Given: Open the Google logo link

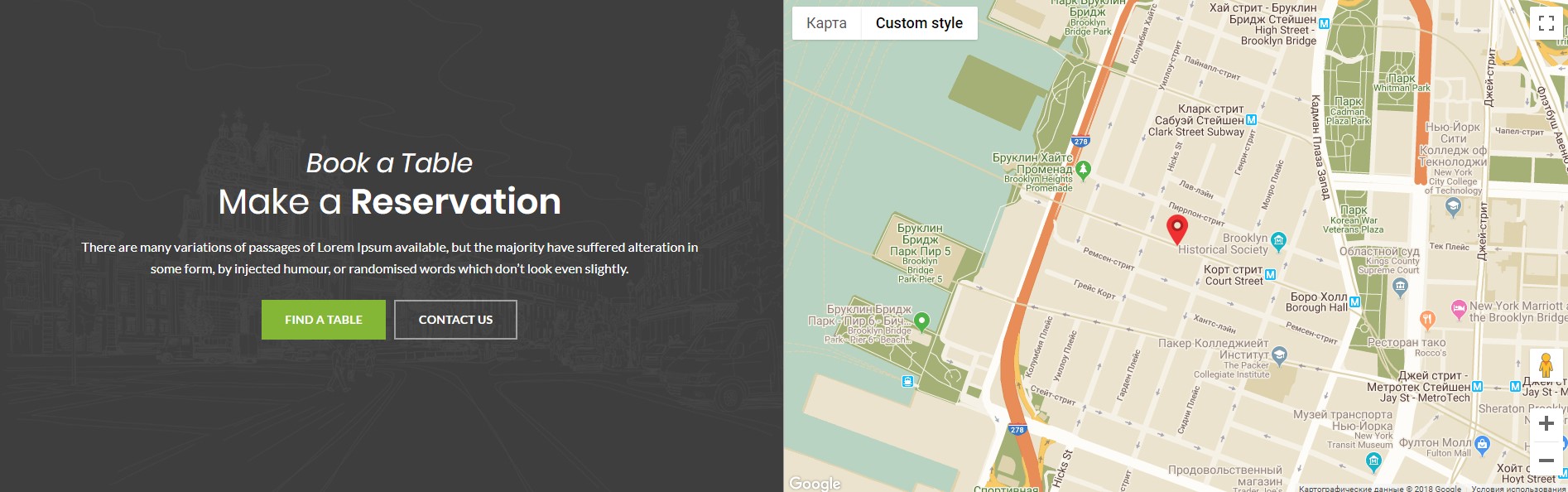Looking at the screenshot, I should click(815, 484).
